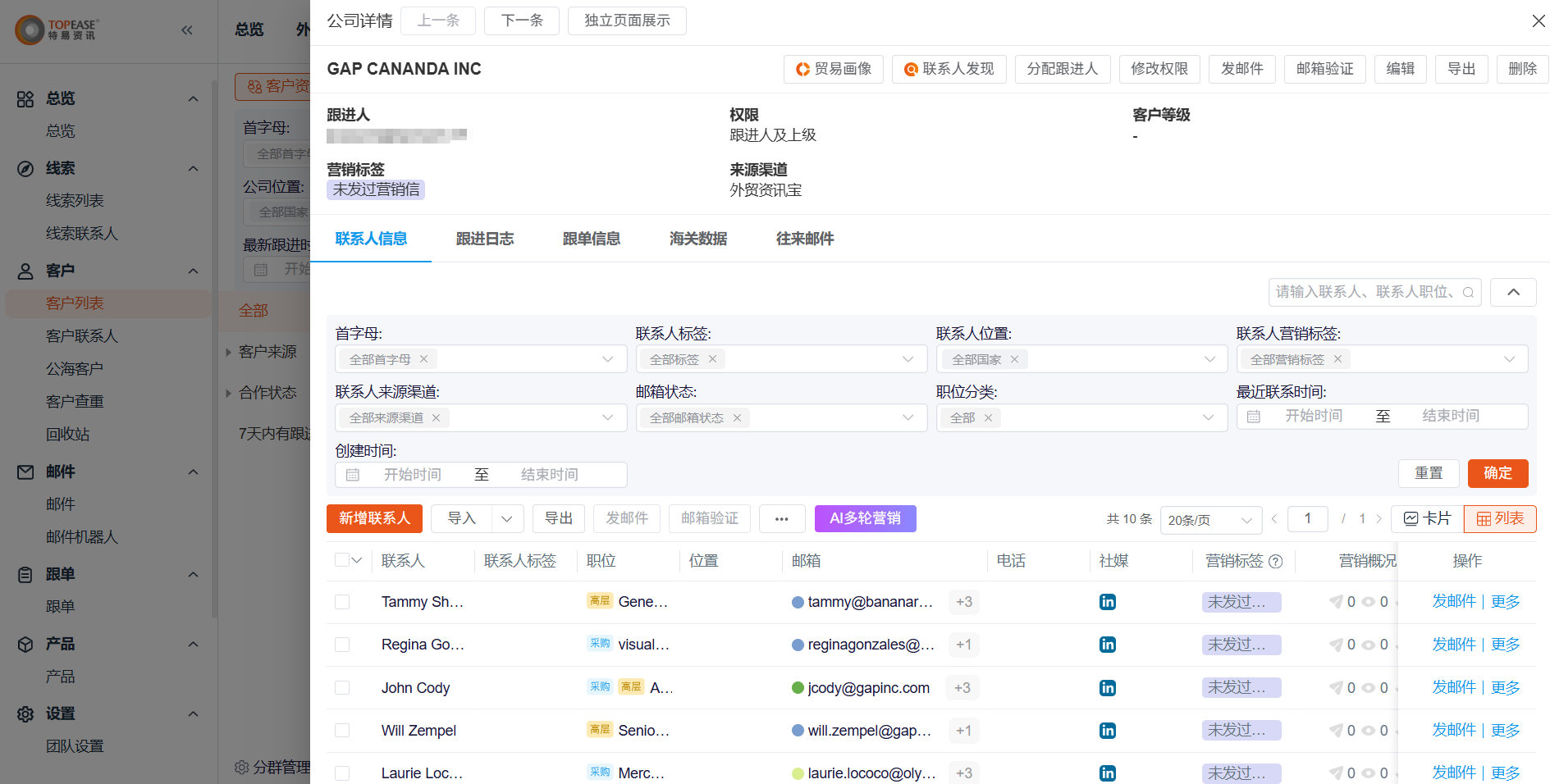The image size is (1550, 784).
Task: Open the 跟进日志 tab
Action: point(484,239)
